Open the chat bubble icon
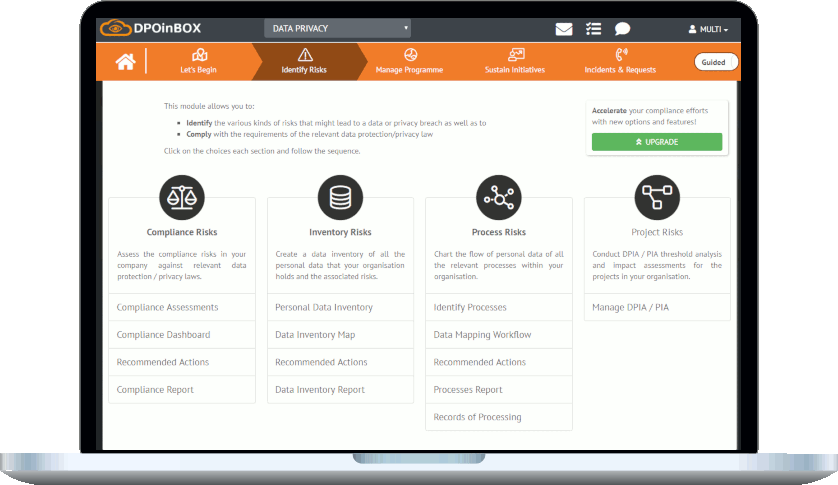This screenshot has width=838, height=485. [622, 29]
